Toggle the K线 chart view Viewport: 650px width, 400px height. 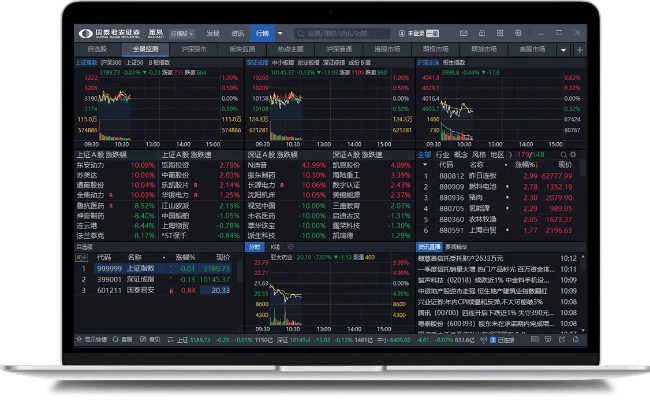click(x=275, y=246)
